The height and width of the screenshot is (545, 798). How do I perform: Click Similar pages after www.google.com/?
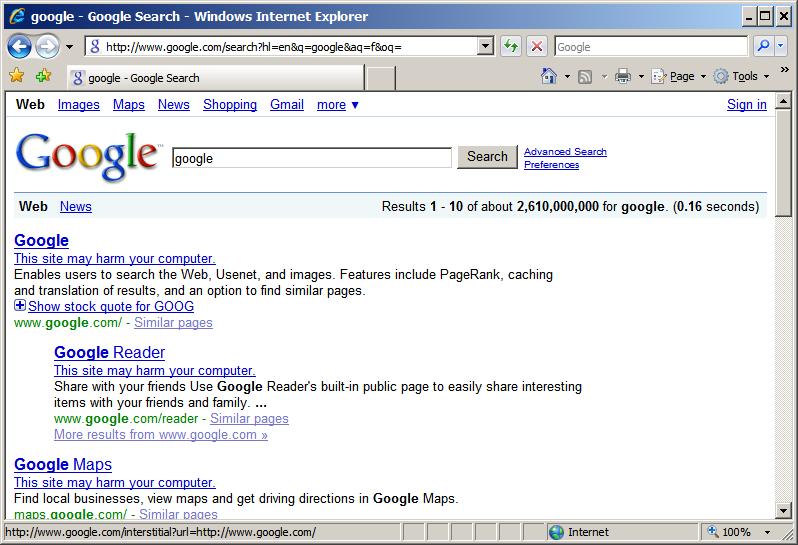173,323
